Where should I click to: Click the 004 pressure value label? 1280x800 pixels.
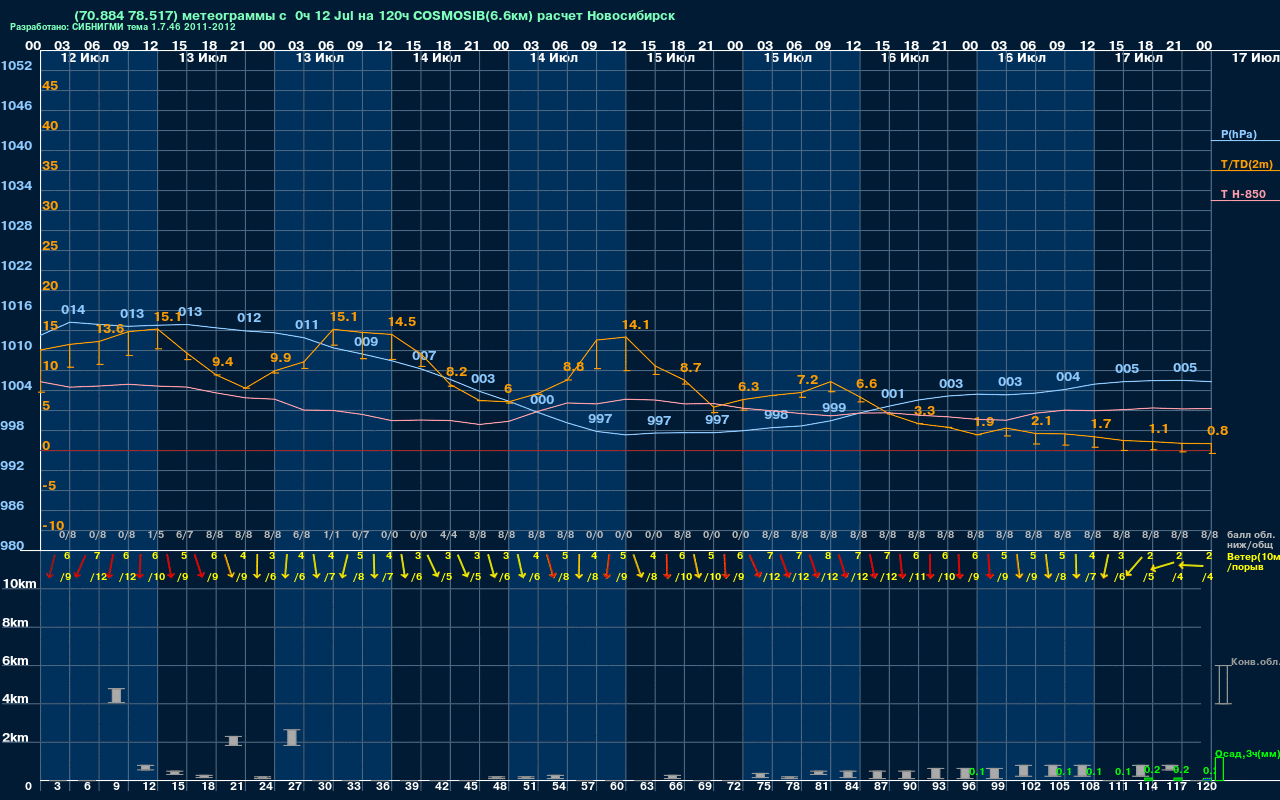[x=1068, y=377]
